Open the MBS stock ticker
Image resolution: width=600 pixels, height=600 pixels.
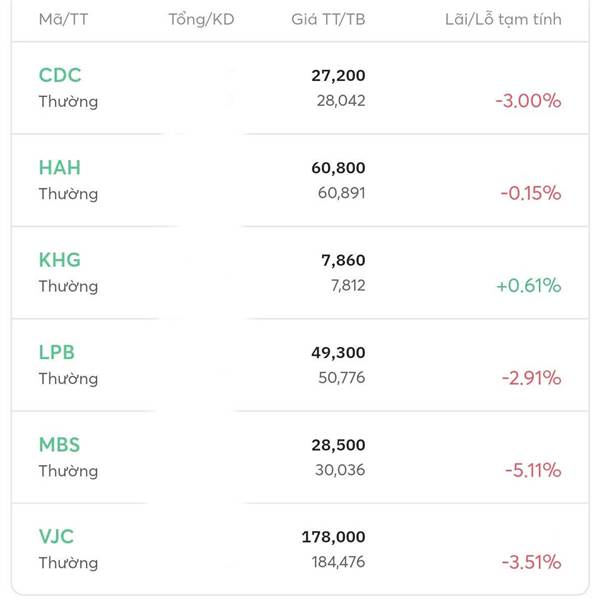[59, 444]
